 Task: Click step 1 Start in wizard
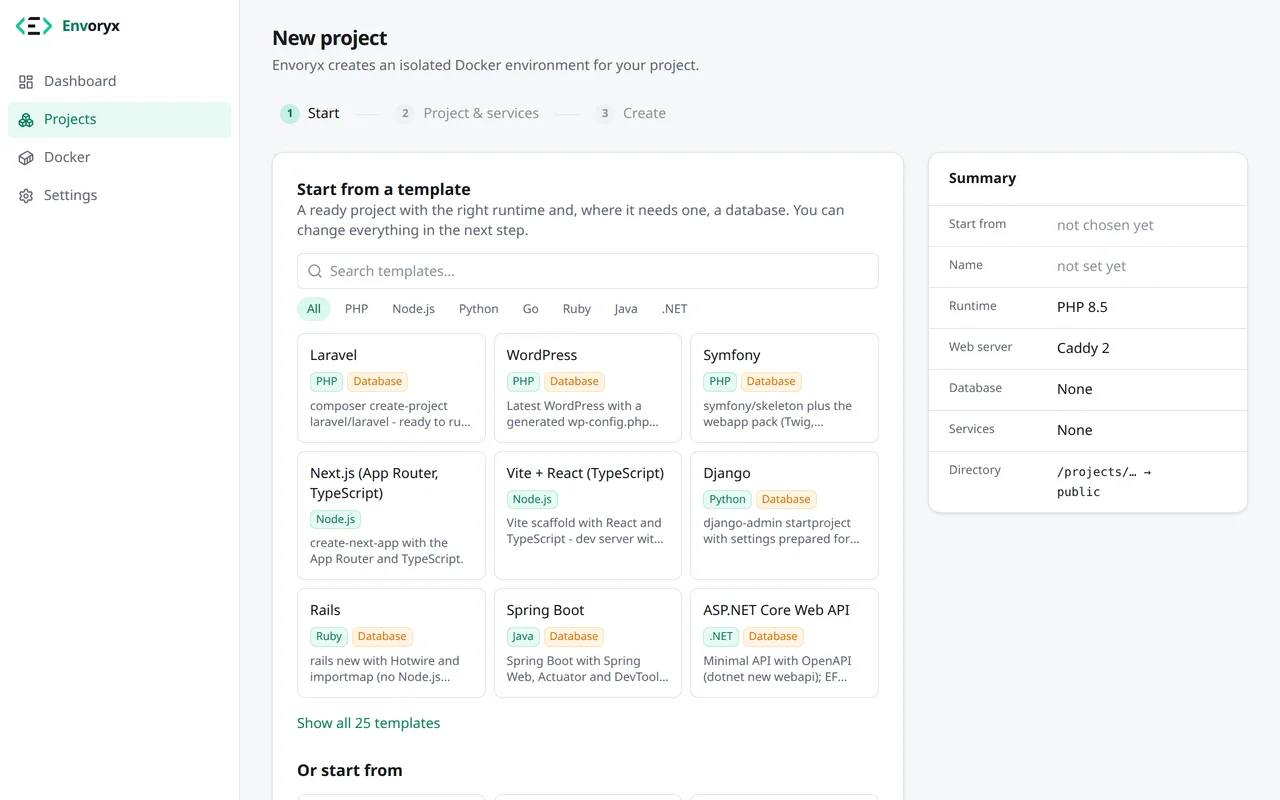[310, 113]
